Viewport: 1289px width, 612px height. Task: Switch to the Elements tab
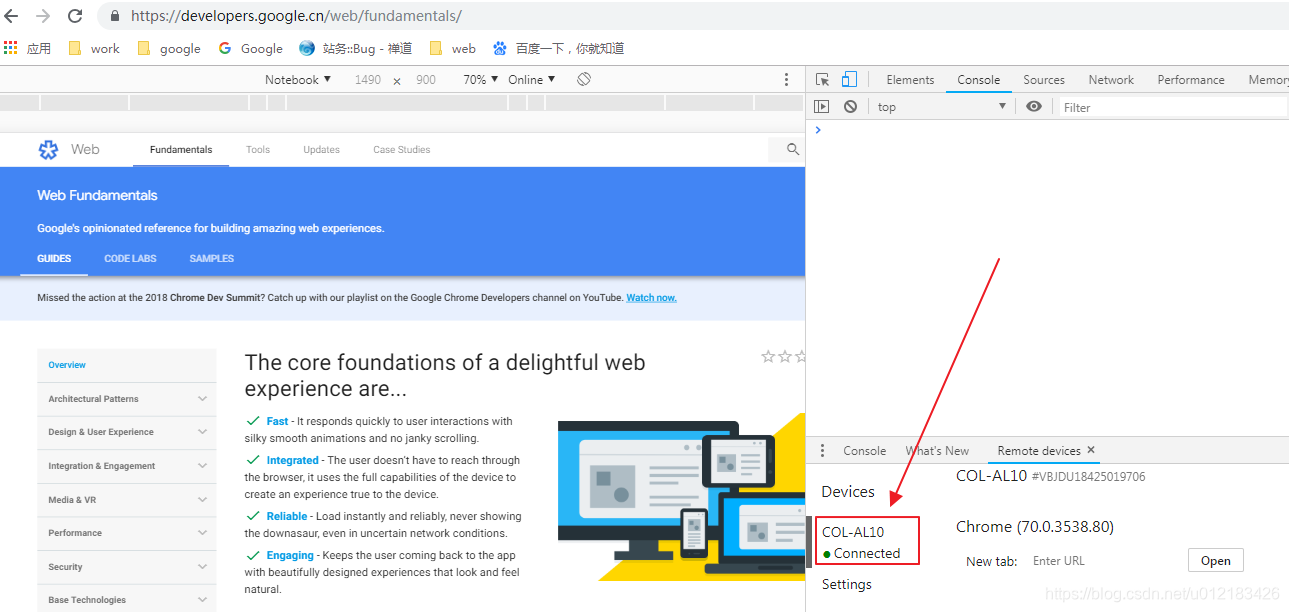(x=910, y=80)
